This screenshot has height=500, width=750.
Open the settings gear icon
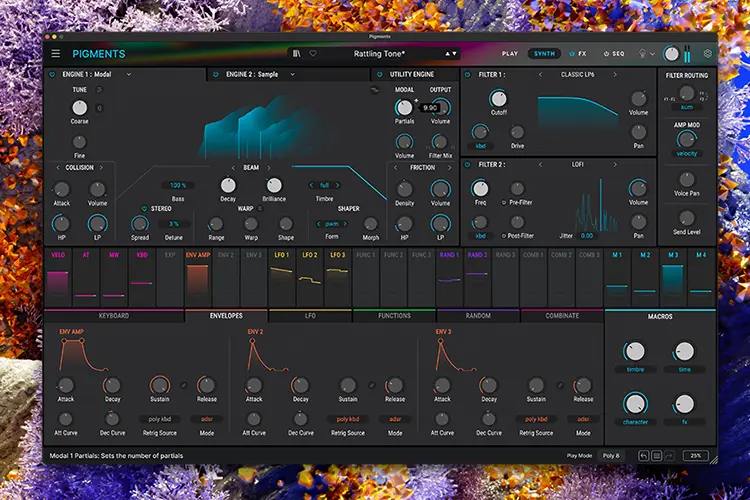click(x=707, y=54)
